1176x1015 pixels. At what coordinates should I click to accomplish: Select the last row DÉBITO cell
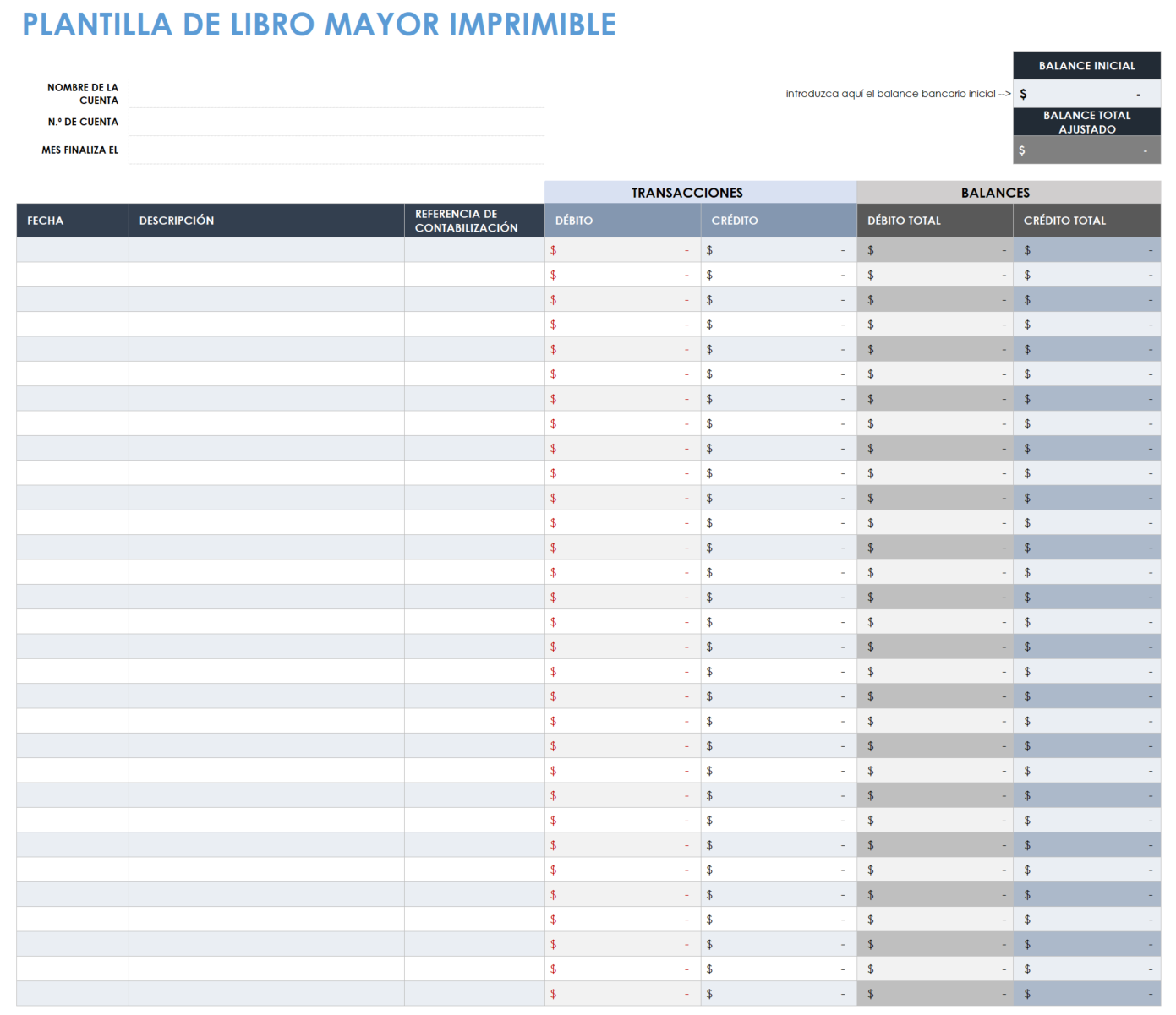coord(622,994)
